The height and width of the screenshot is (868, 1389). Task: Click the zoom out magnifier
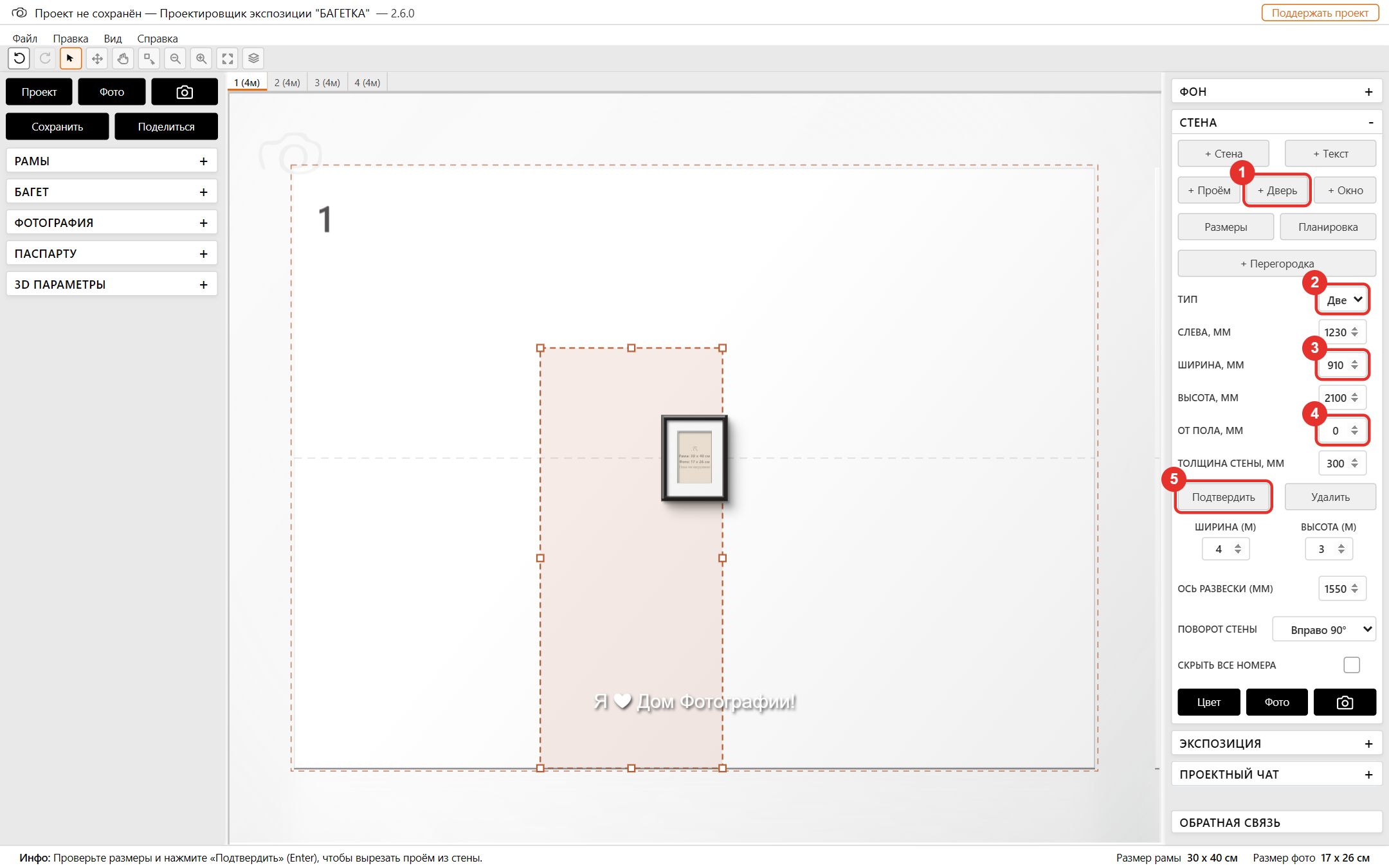(175, 59)
